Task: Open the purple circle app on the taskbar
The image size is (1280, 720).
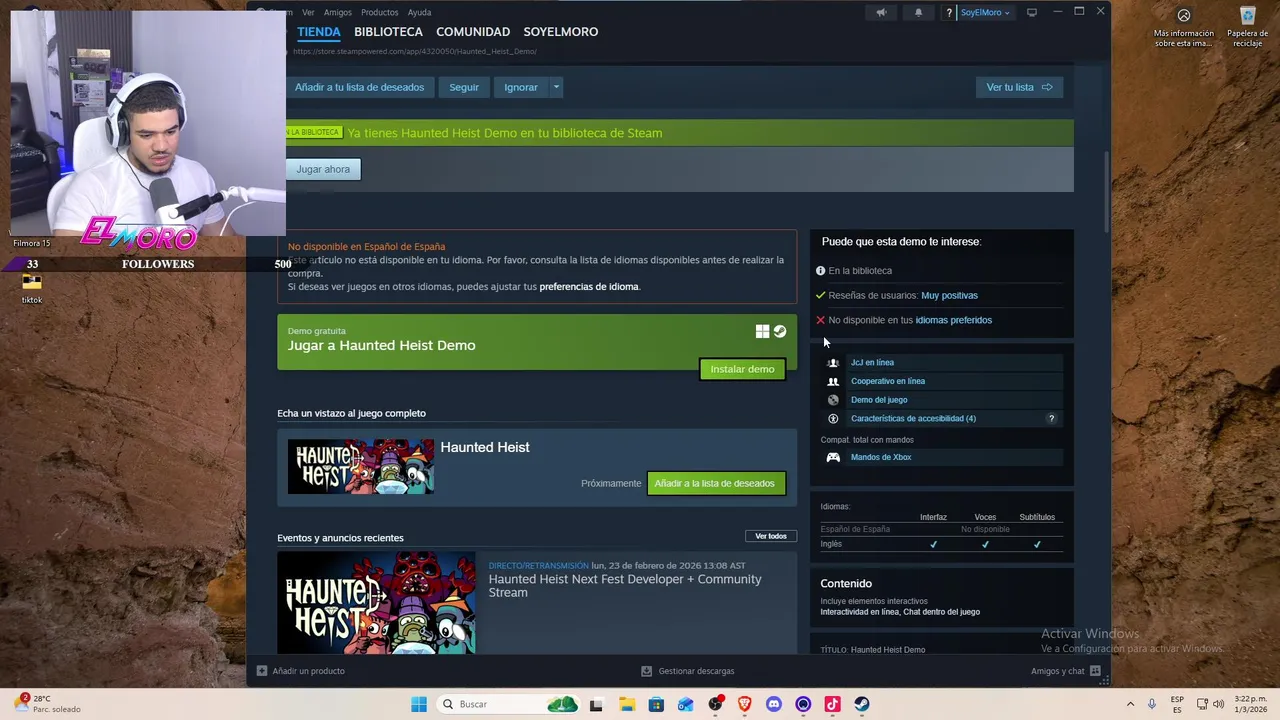Action: point(803,704)
